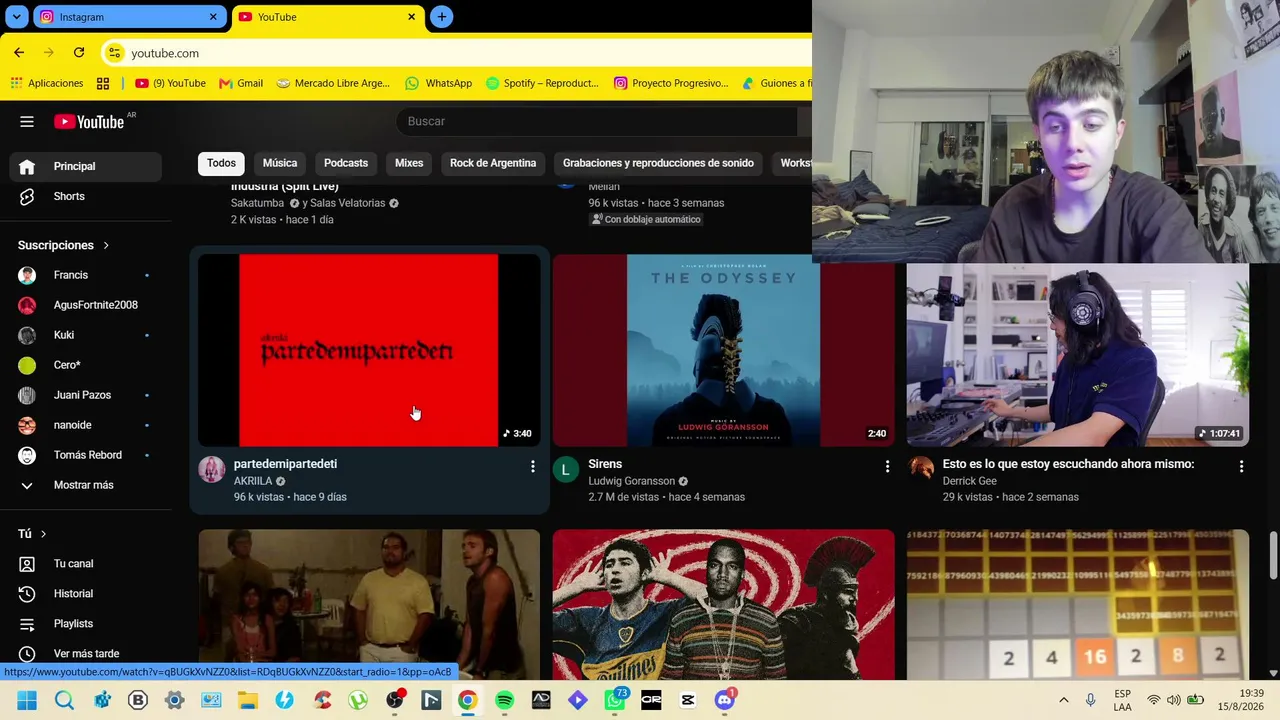The image size is (1280, 720).
Task: Open CapCut from the taskbar
Action: (x=688, y=700)
